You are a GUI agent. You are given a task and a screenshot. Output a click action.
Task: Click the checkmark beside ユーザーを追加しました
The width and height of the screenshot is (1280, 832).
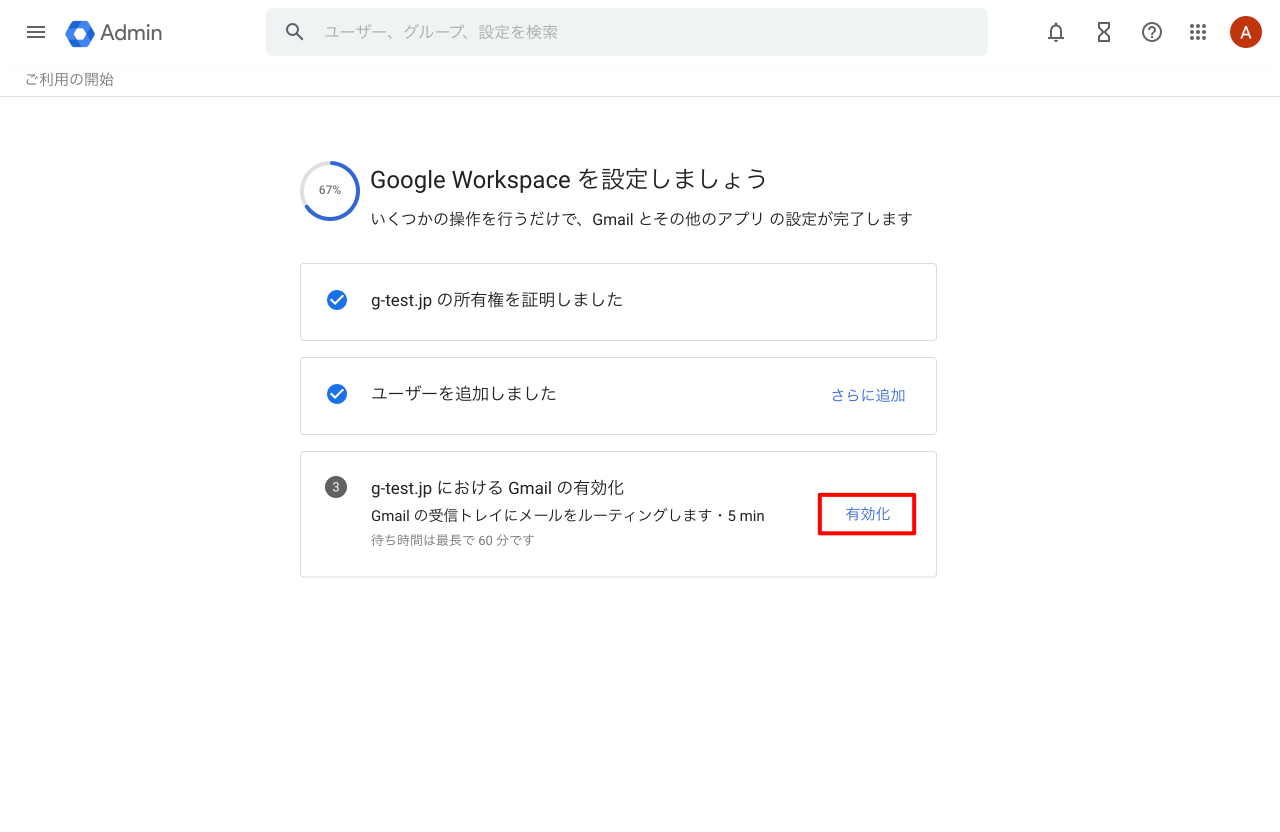tap(337, 394)
